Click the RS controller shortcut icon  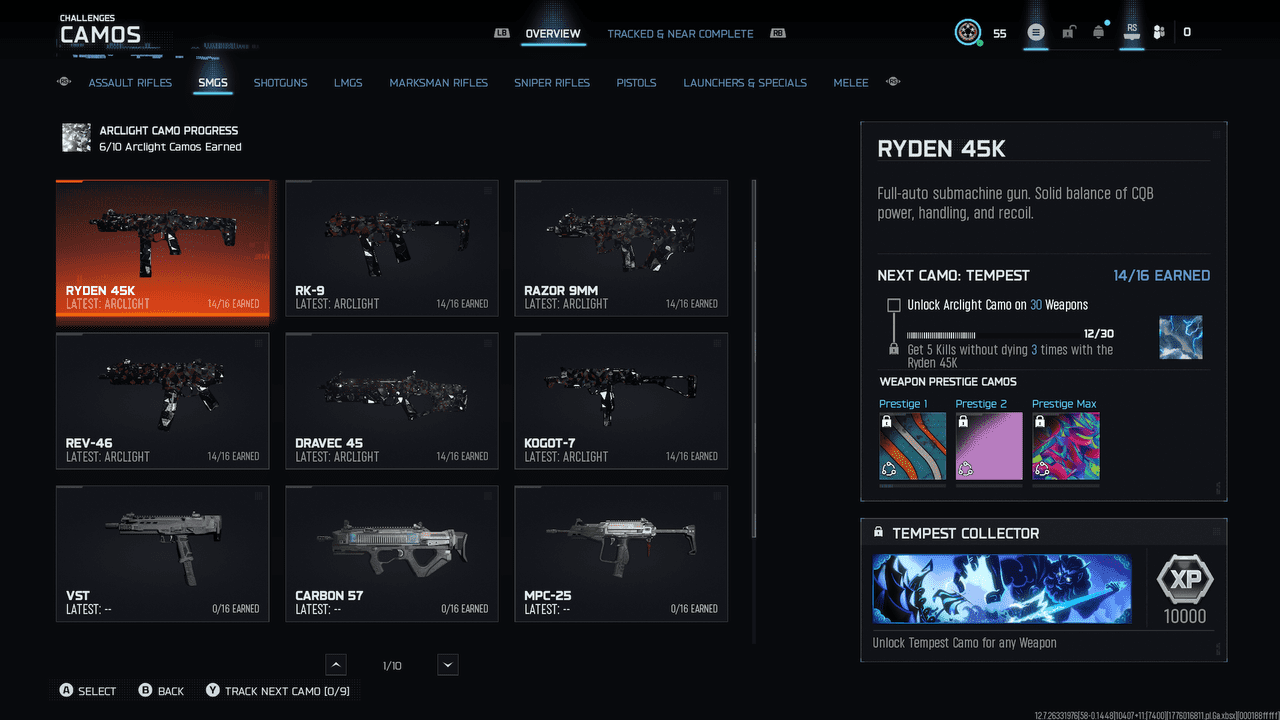click(1132, 32)
